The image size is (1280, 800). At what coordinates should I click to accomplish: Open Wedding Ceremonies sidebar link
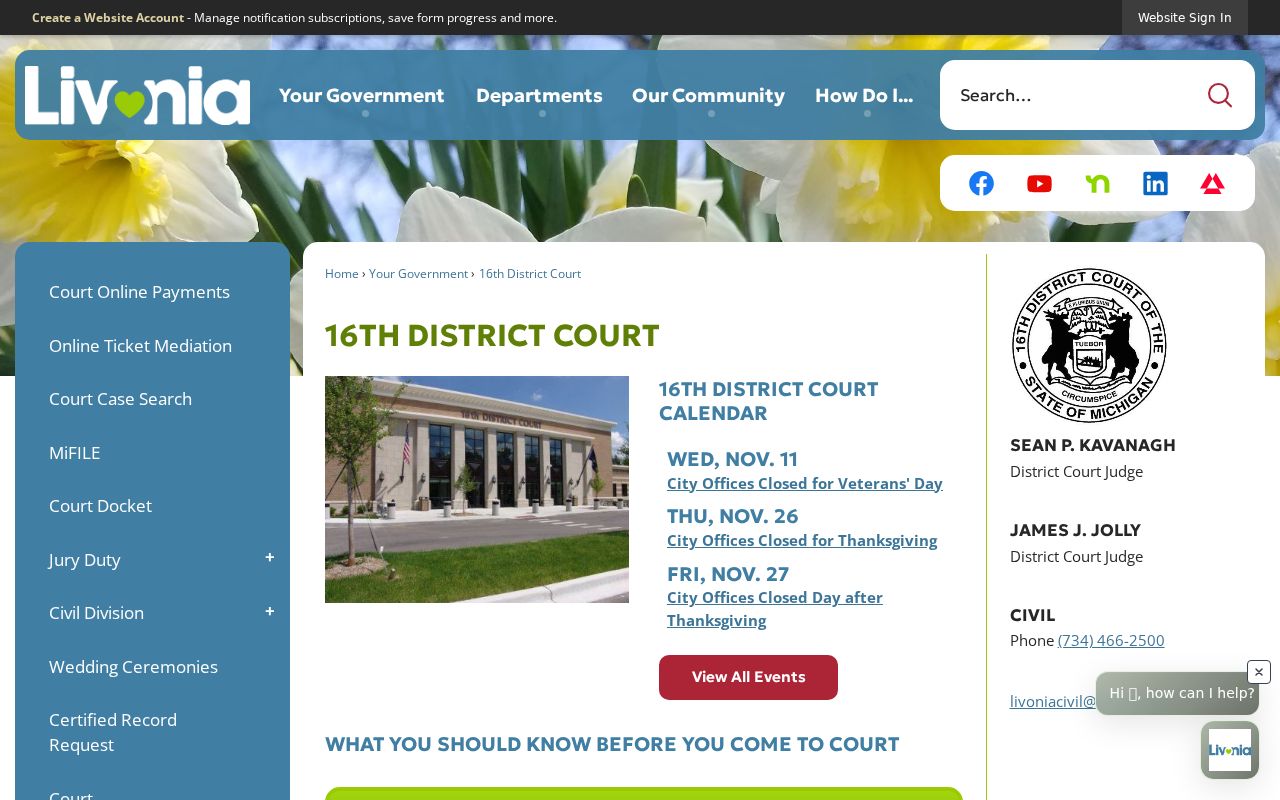[133, 667]
